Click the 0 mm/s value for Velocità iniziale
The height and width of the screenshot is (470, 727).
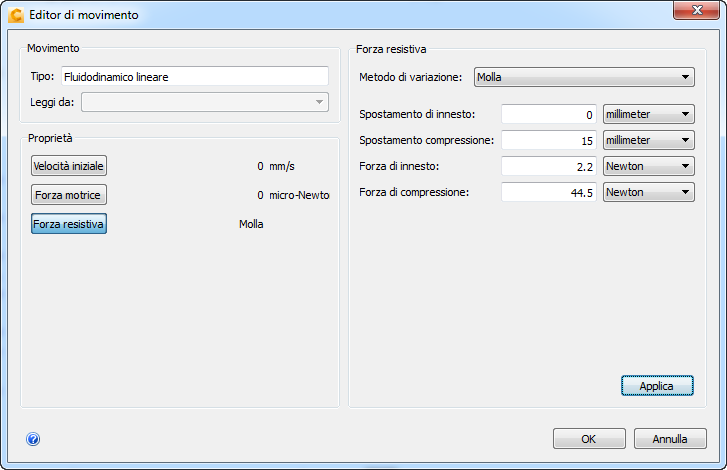[x=276, y=166]
